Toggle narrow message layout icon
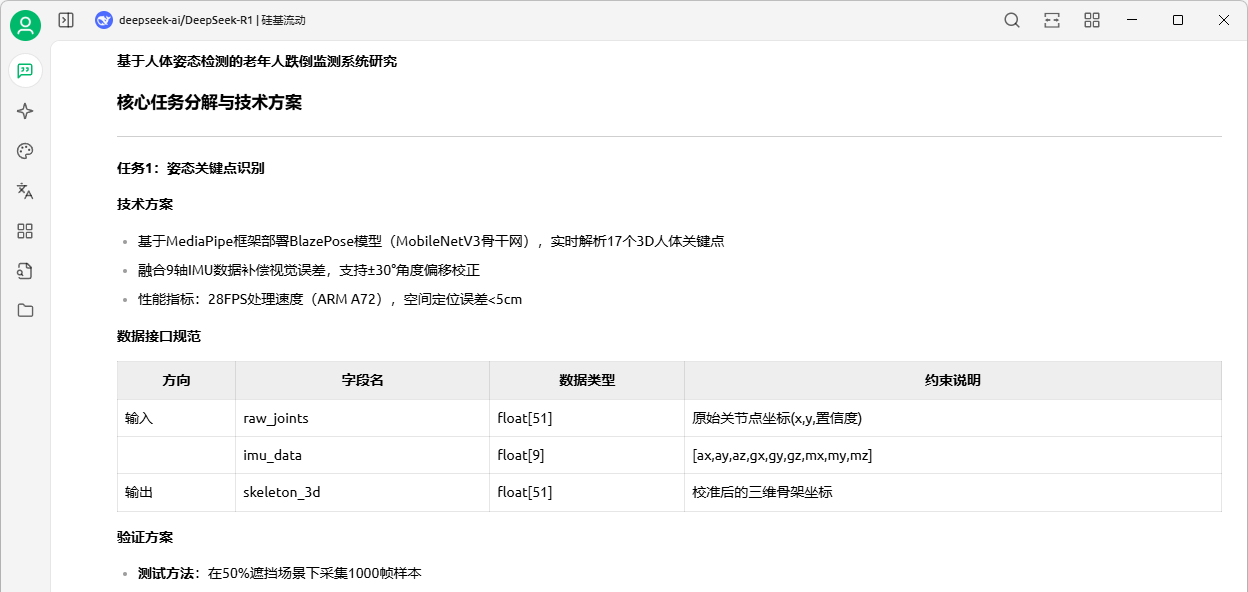Image resolution: width=1248 pixels, height=592 pixels. coord(1052,20)
